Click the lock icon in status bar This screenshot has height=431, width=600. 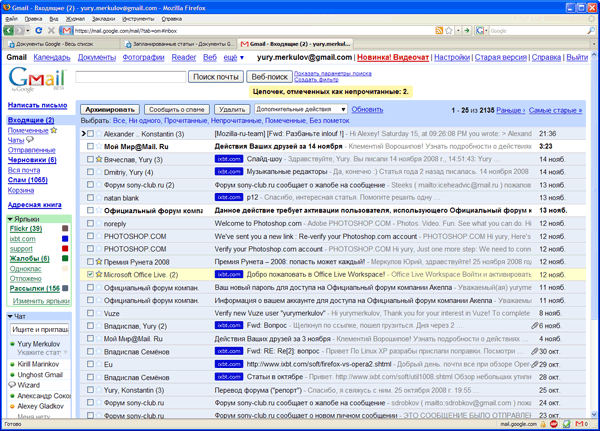543,424
